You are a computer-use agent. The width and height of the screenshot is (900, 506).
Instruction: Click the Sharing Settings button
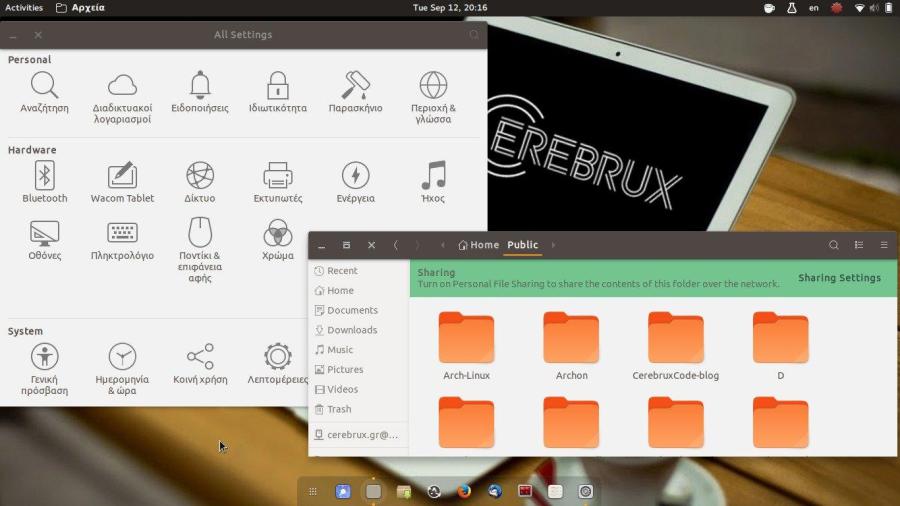coord(839,278)
